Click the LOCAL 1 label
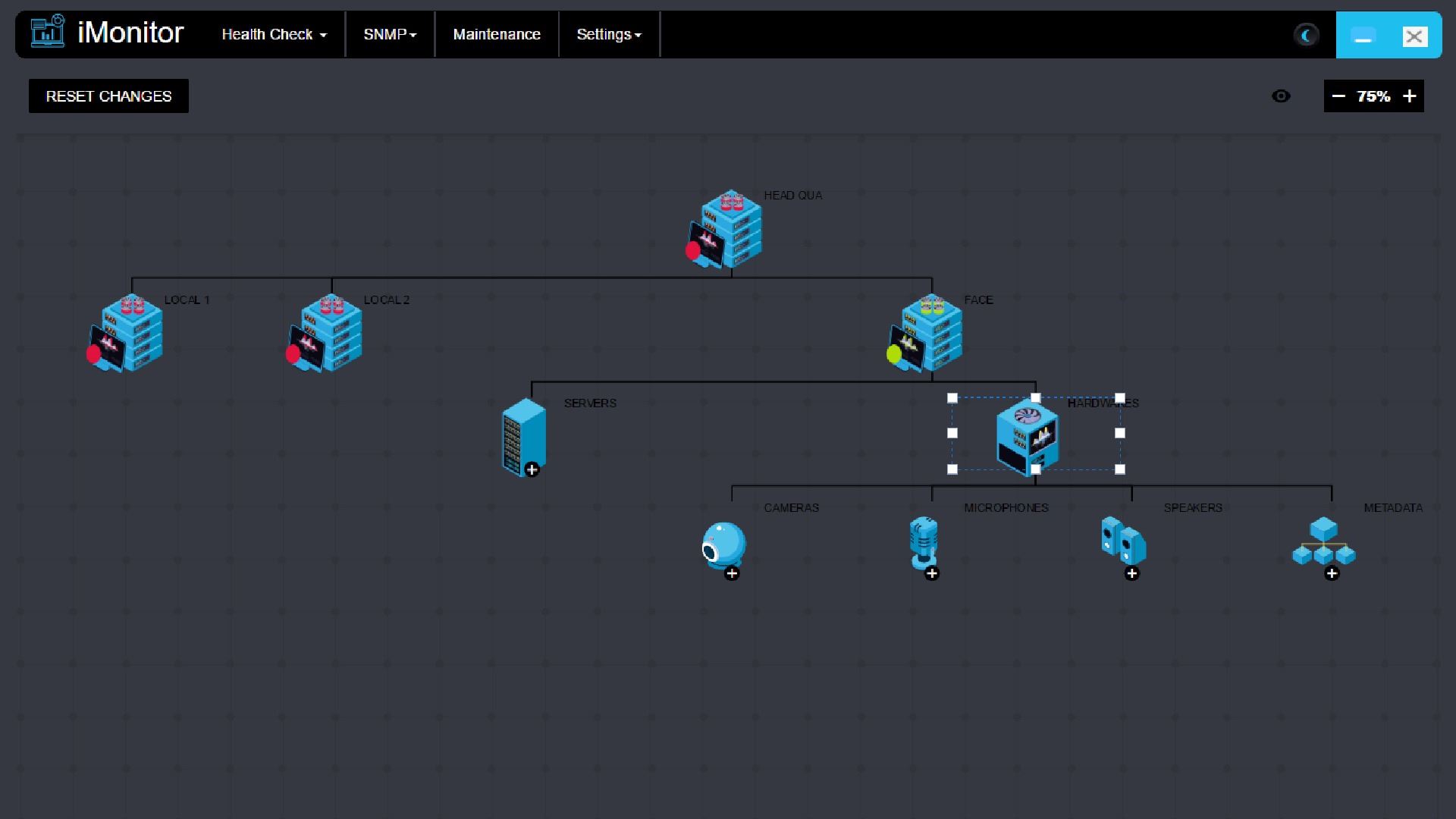 click(187, 300)
